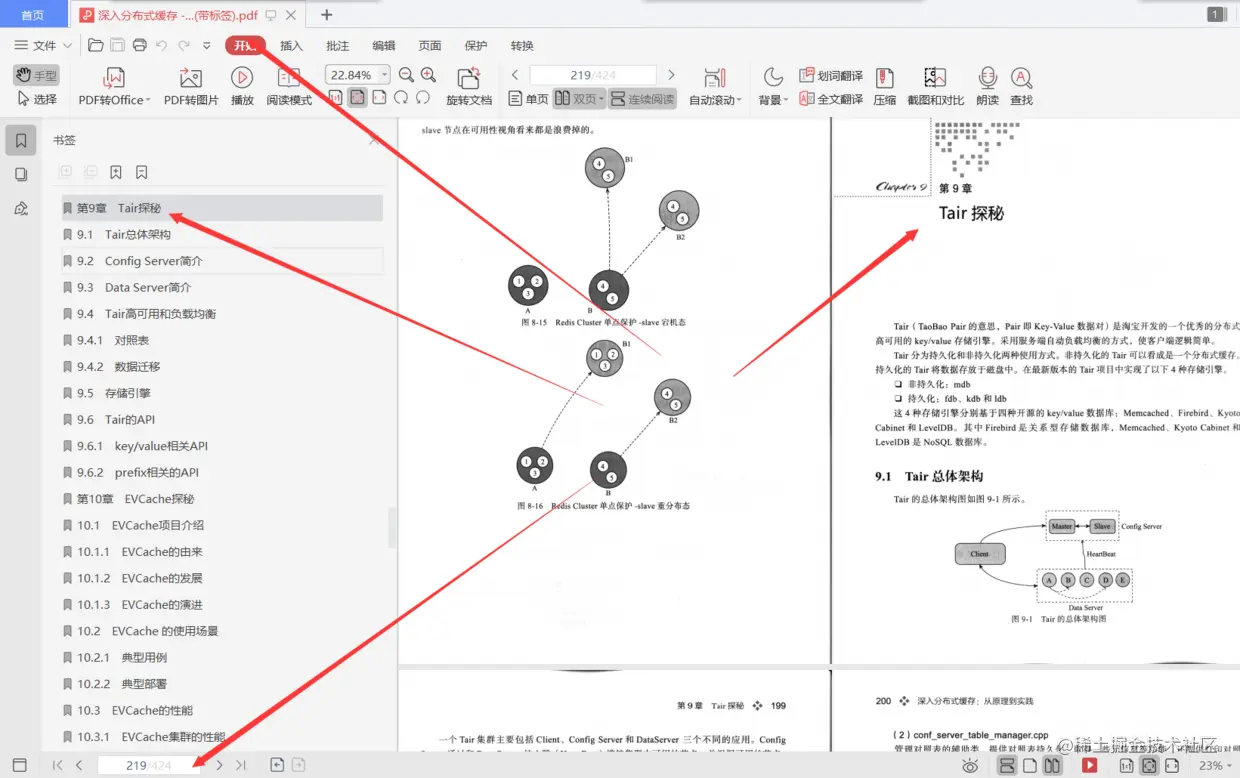Toggle the fit page view icon
Image resolution: width=1240 pixels, height=778 pixels.
pos(357,98)
